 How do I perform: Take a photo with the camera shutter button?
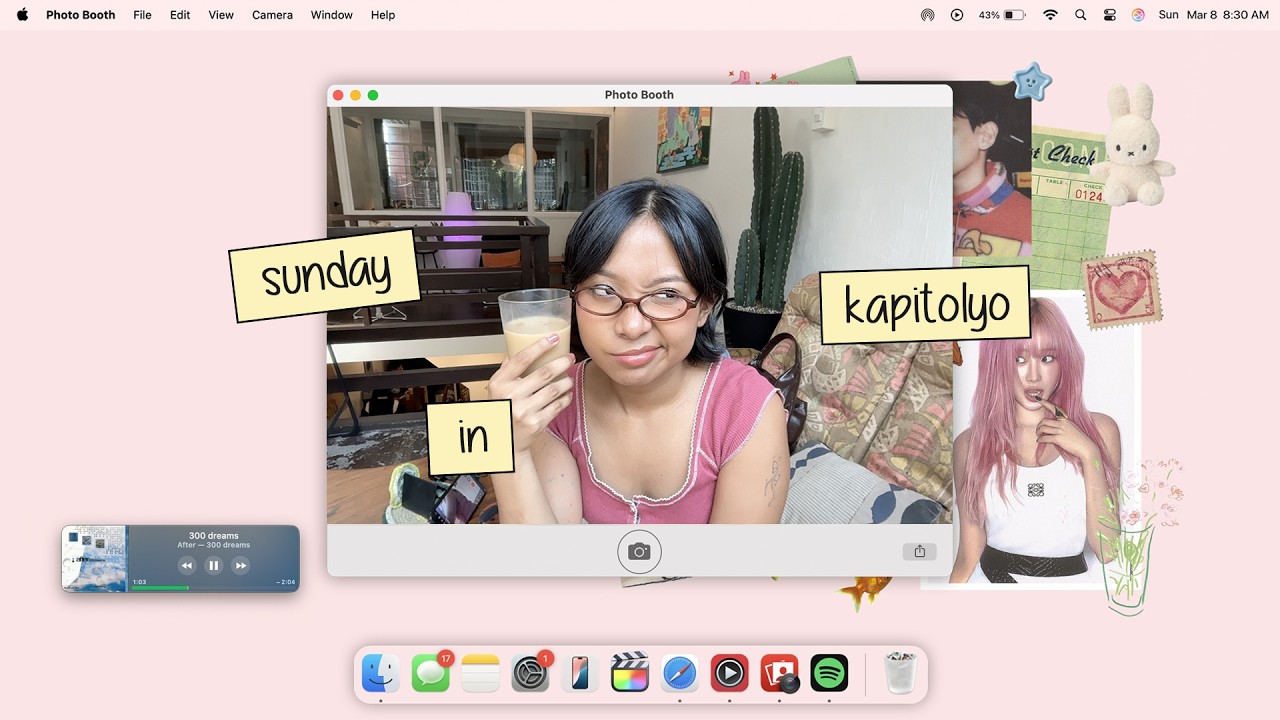click(x=639, y=551)
